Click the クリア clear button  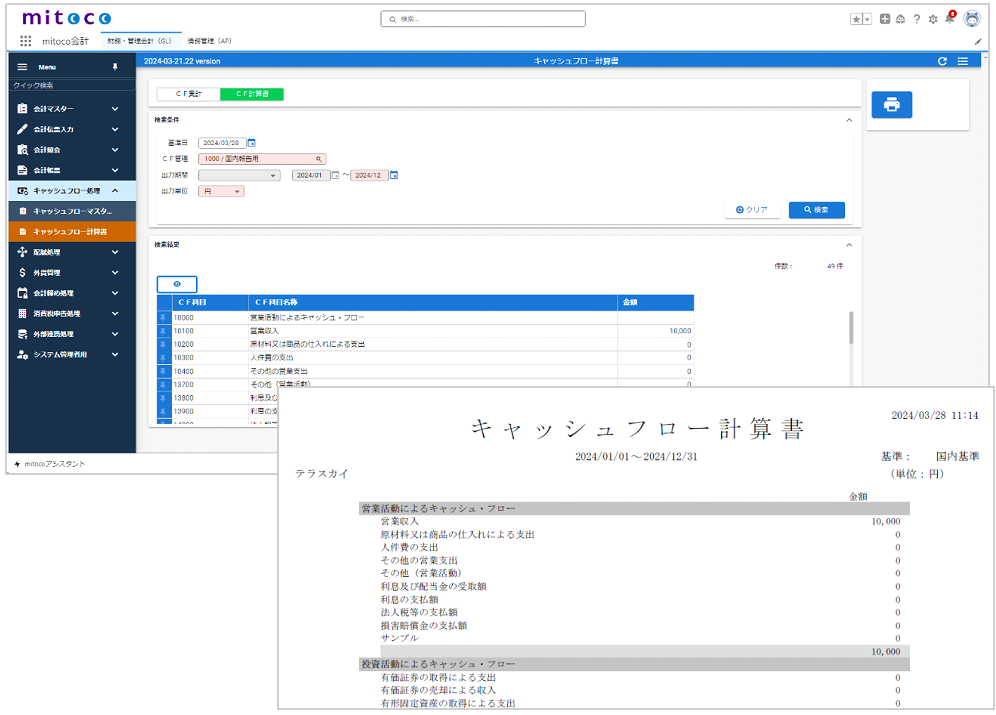(x=752, y=210)
